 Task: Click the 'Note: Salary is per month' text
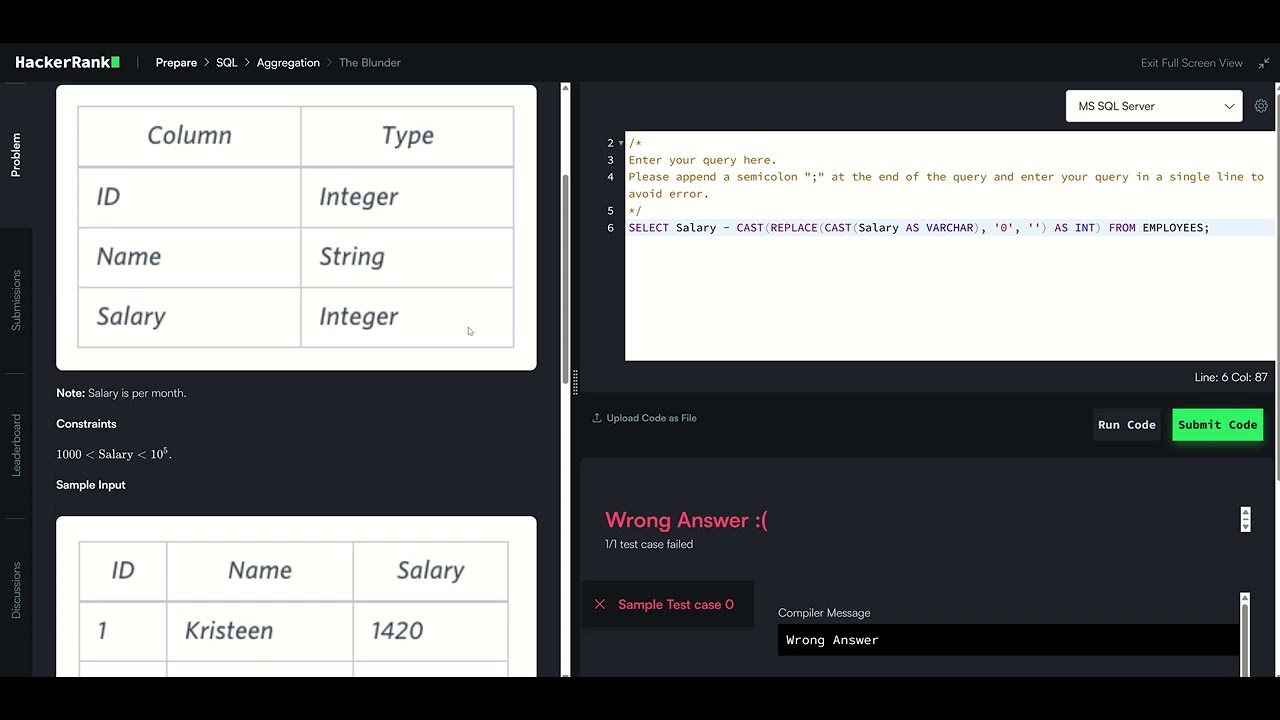[x=121, y=393]
